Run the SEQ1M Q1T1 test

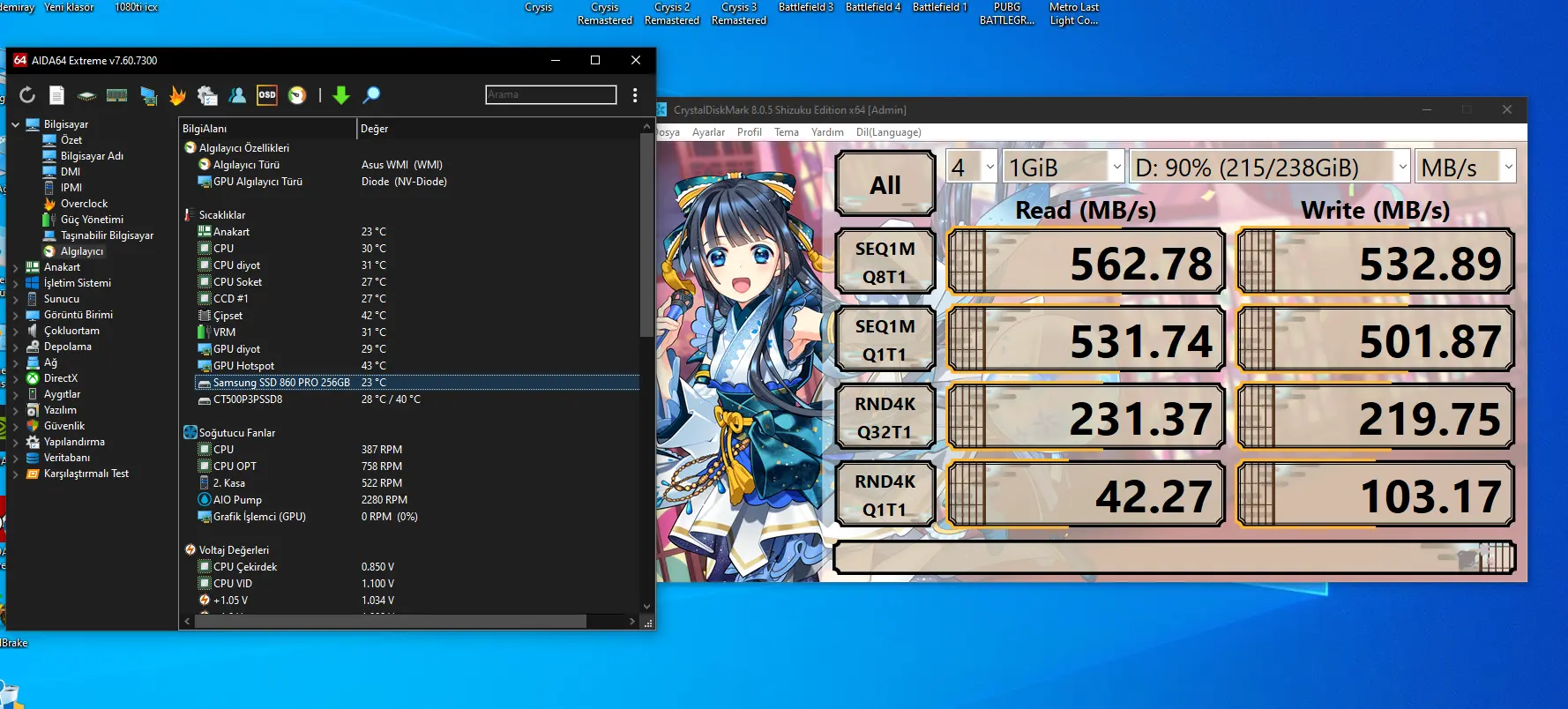[x=885, y=340]
